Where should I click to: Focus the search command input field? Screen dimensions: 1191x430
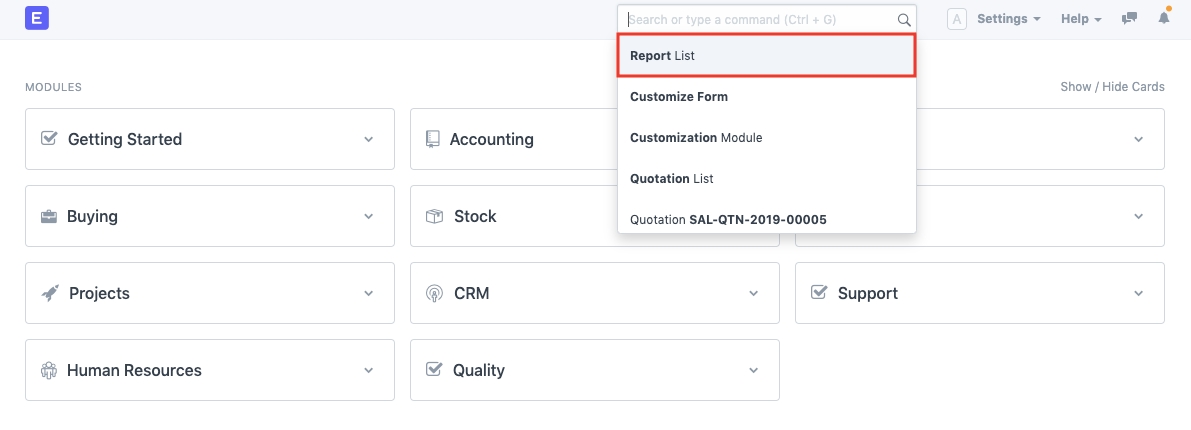coord(760,19)
